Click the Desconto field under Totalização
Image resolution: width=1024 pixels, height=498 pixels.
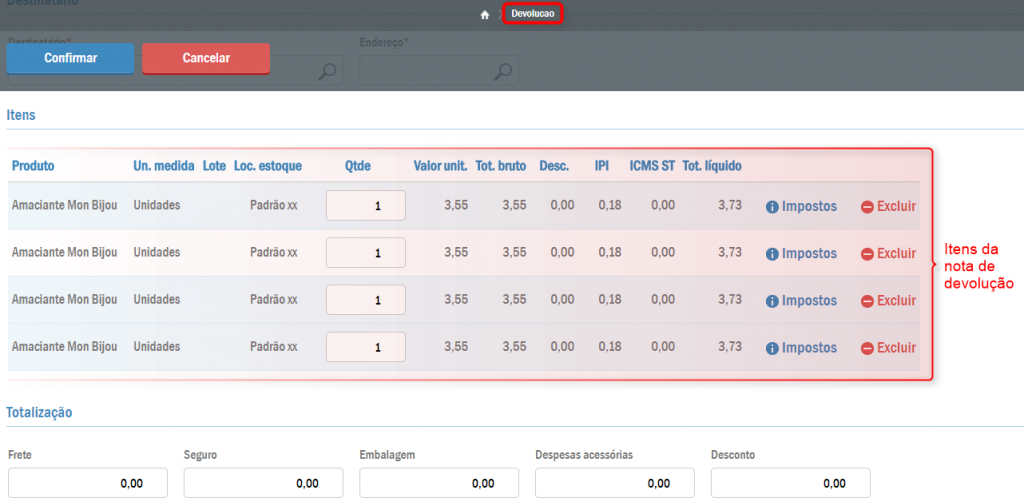(790, 483)
